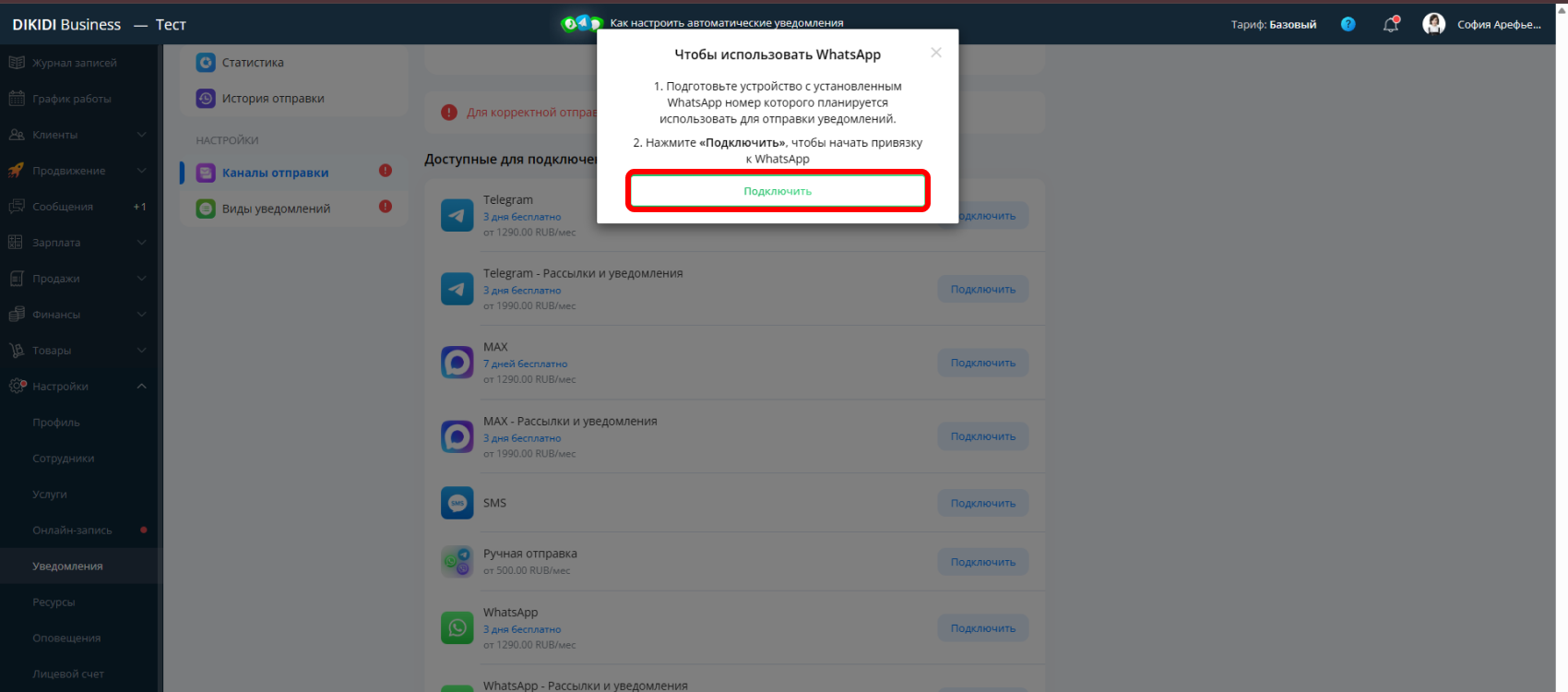Click the blue help question mark icon
Viewport: 1568px width, 692px height.
pos(1348,24)
